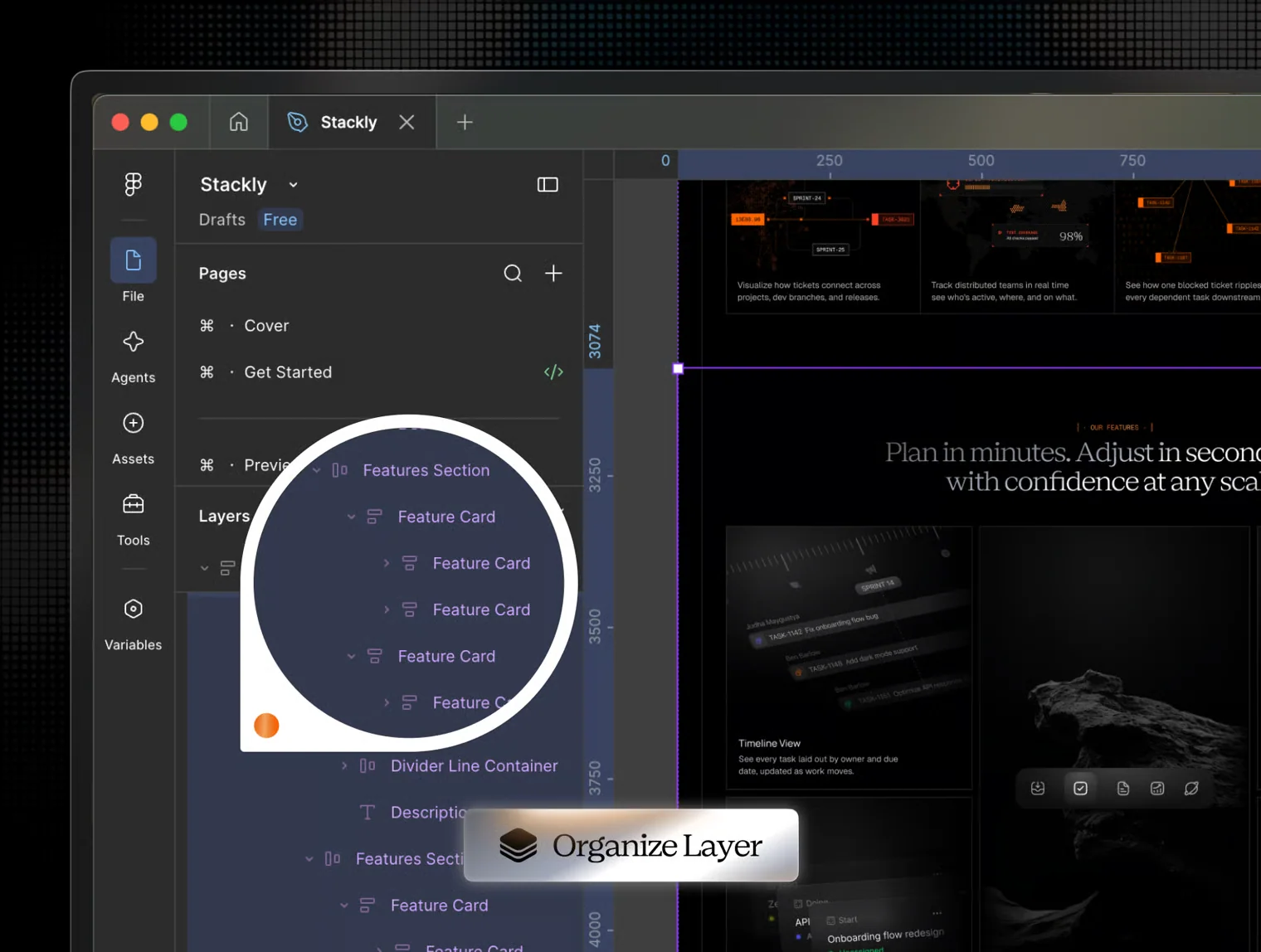Click the code icon on Get Started
Screen dimensions: 1261x952
point(553,372)
